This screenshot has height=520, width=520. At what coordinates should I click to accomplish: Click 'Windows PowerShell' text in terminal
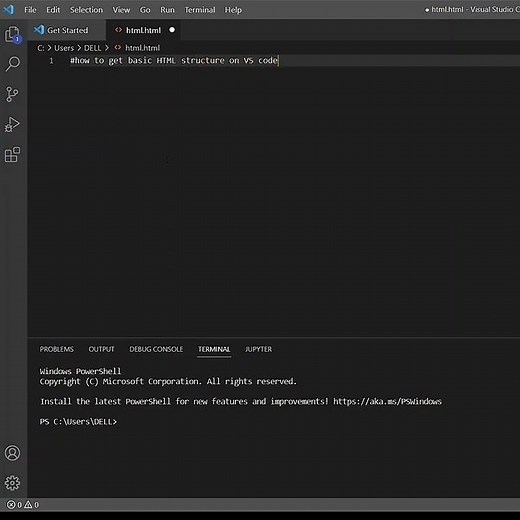[x=80, y=371]
